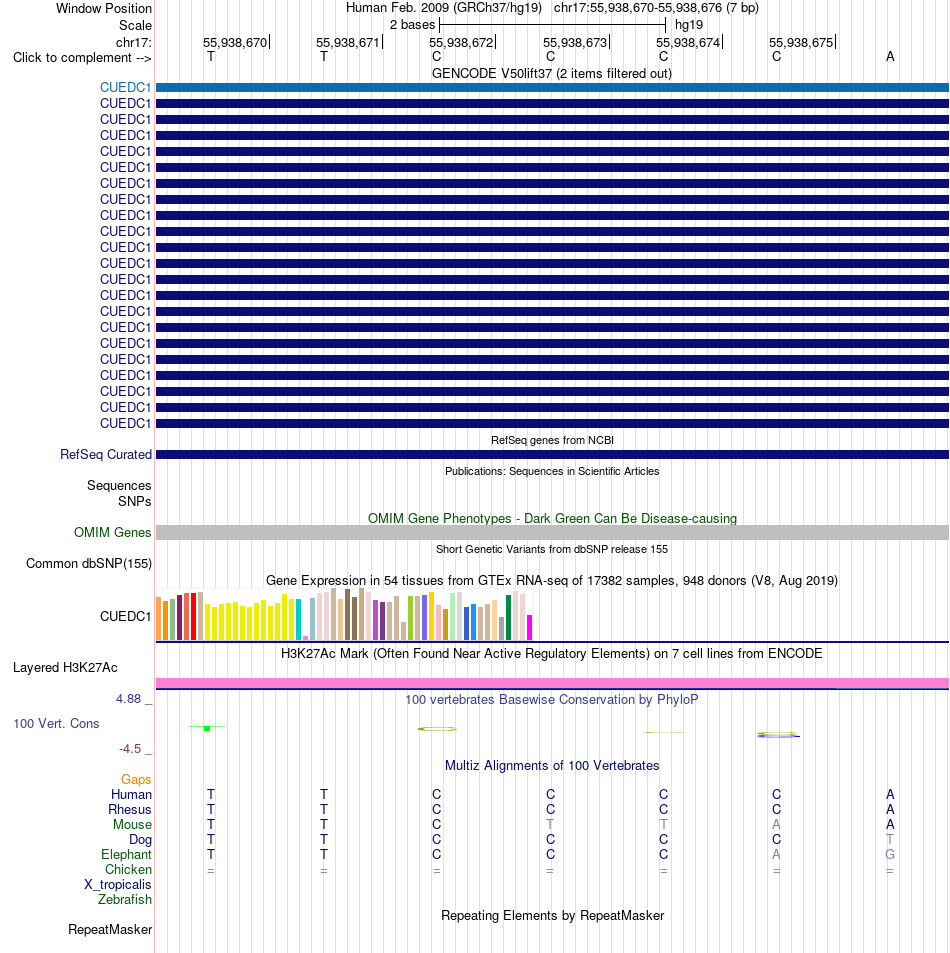Viewport: 950px width, 953px height.
Task: Click the Rhesus alignment row label
Action: click(x=129, y=810)
